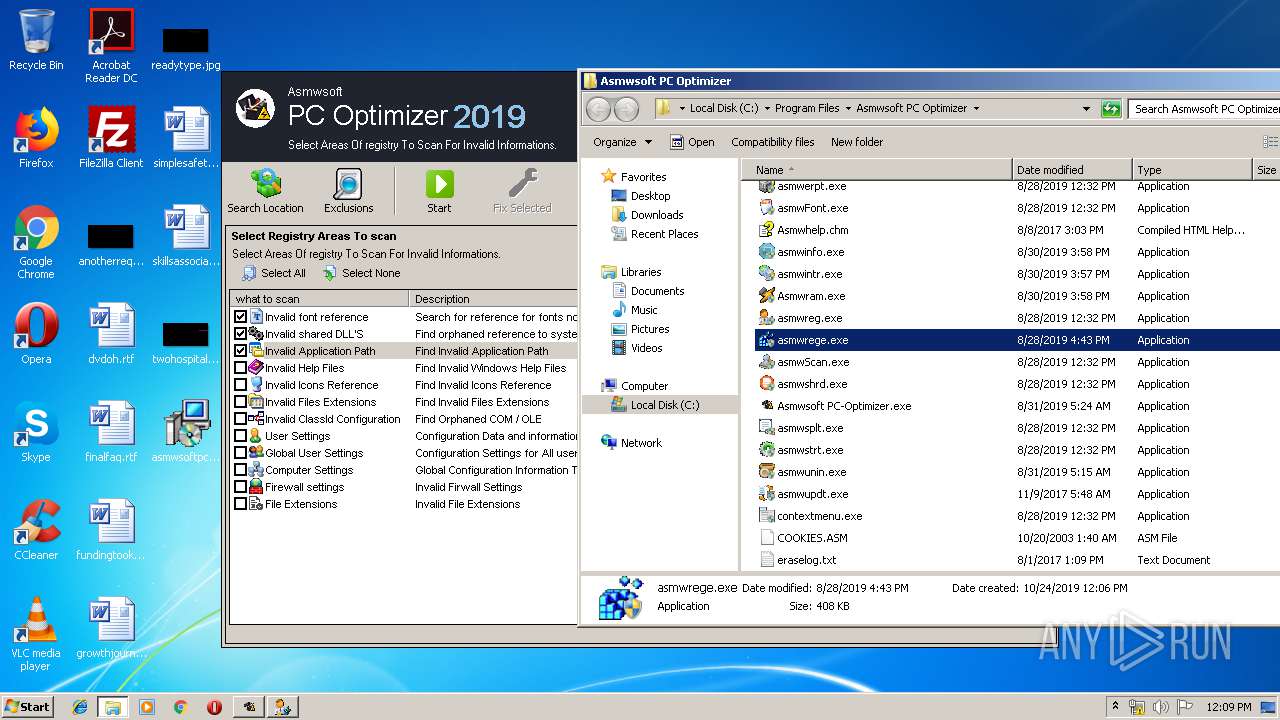Click the Explorer back arrow button
The width and height of the screenshot is (1280, 720).
598,108
